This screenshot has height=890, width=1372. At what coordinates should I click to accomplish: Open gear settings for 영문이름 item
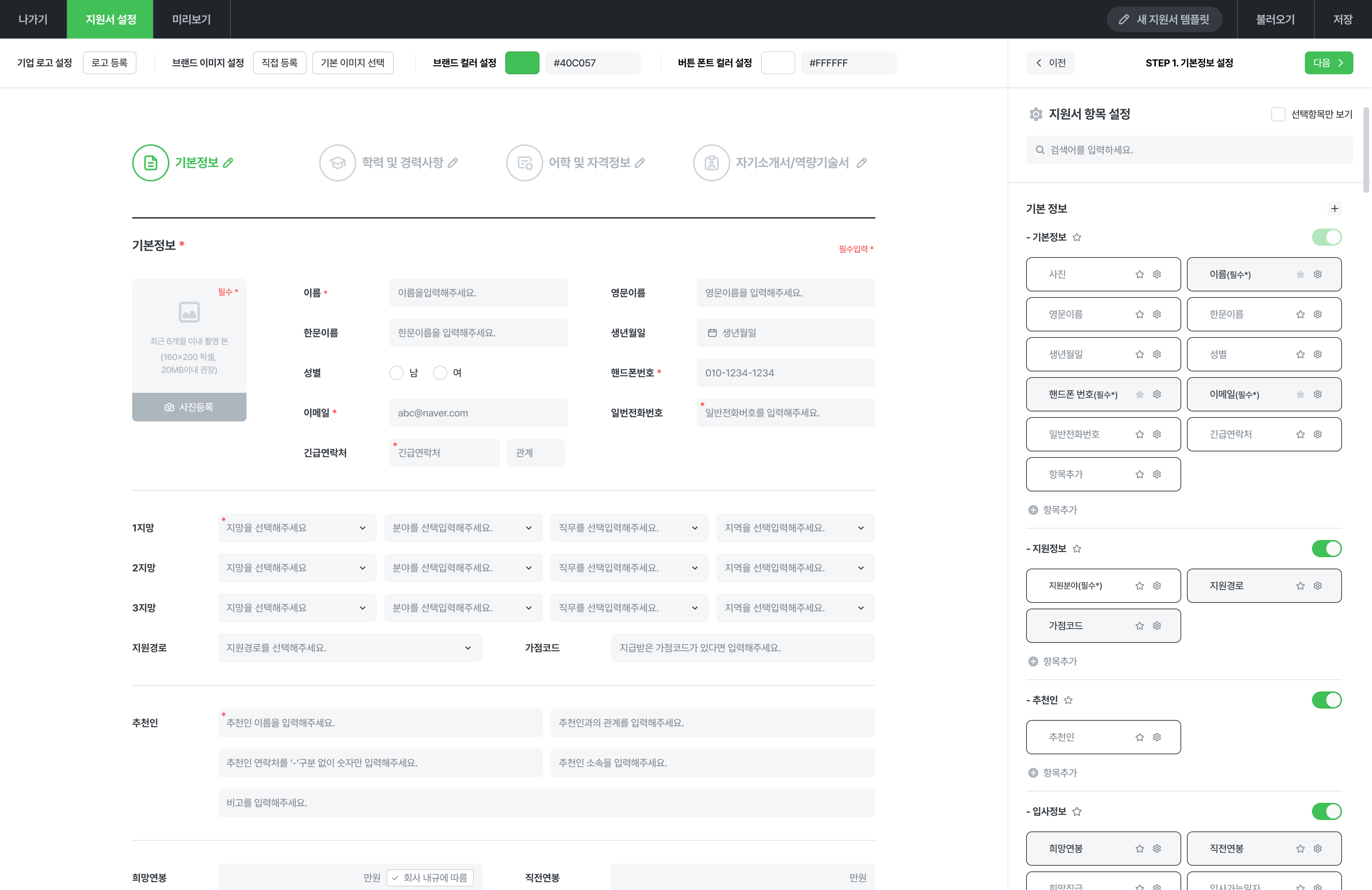point(1157,315)
